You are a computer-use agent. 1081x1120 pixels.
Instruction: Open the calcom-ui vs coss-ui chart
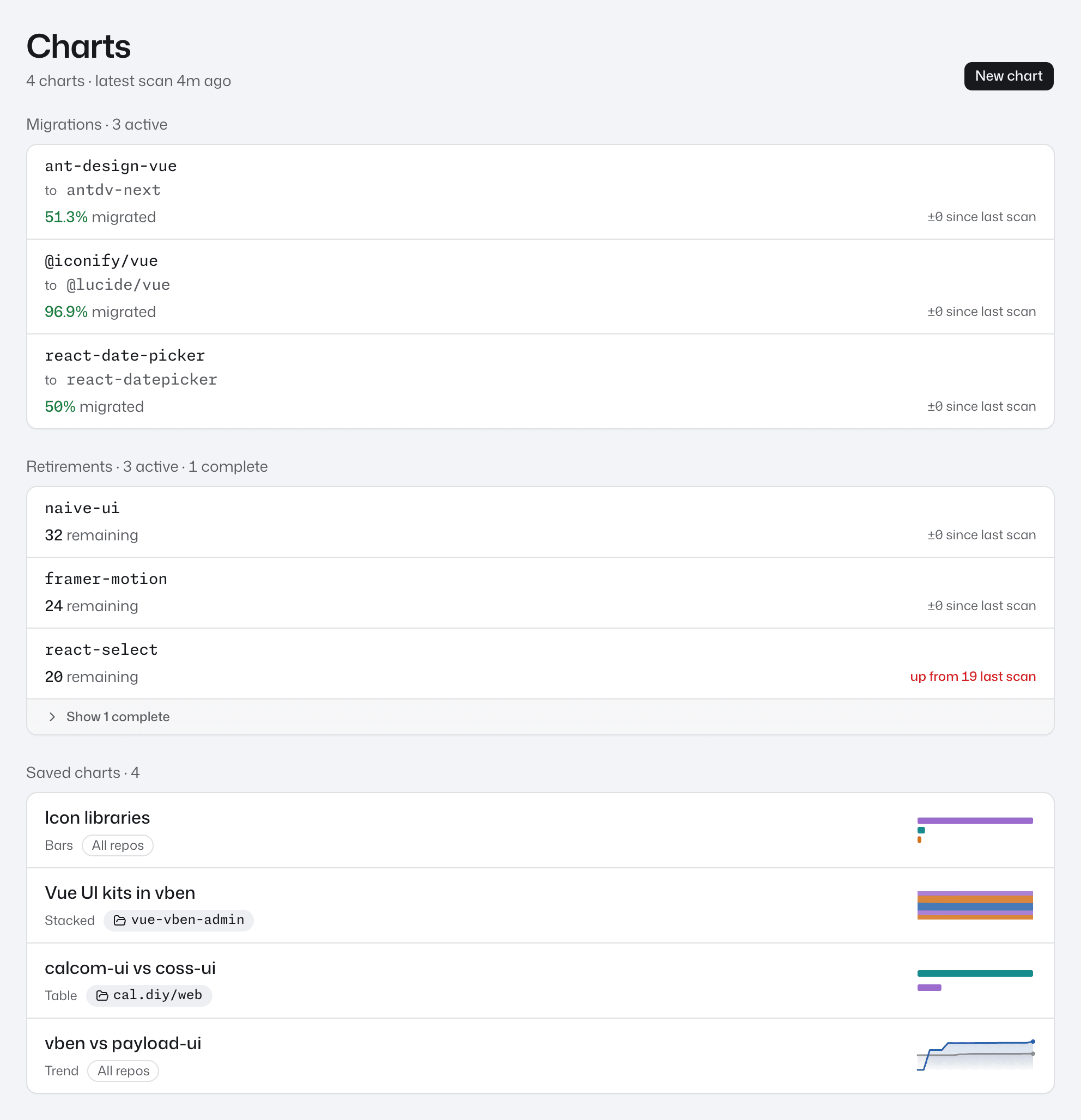[540, 981]
